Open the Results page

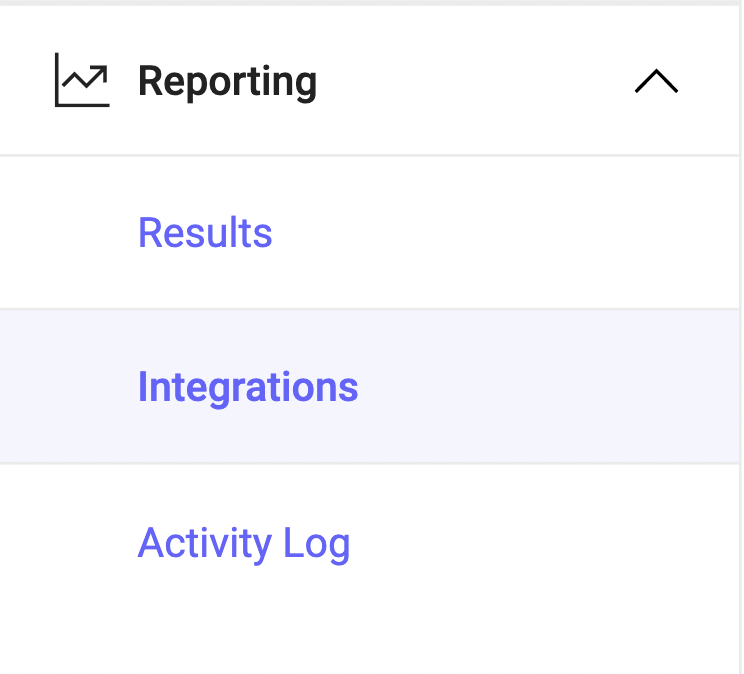click(x=205, y=233)
